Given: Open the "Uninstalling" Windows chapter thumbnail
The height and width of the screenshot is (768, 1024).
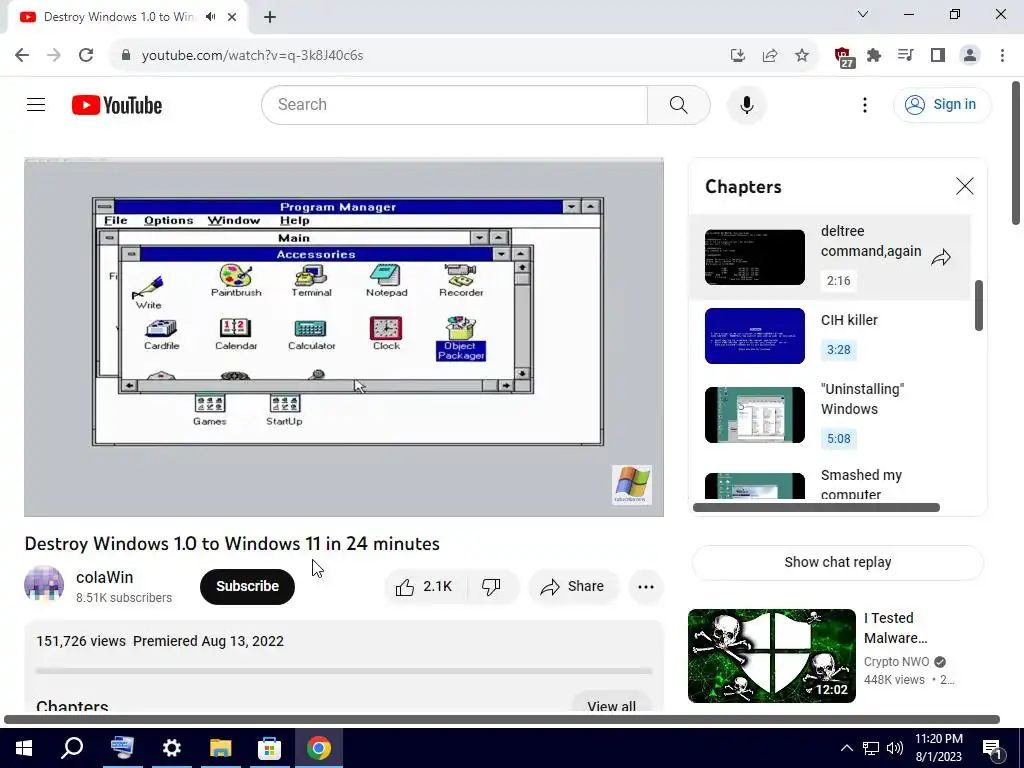Looking at the screenshot, I should (x=754, y=415).
